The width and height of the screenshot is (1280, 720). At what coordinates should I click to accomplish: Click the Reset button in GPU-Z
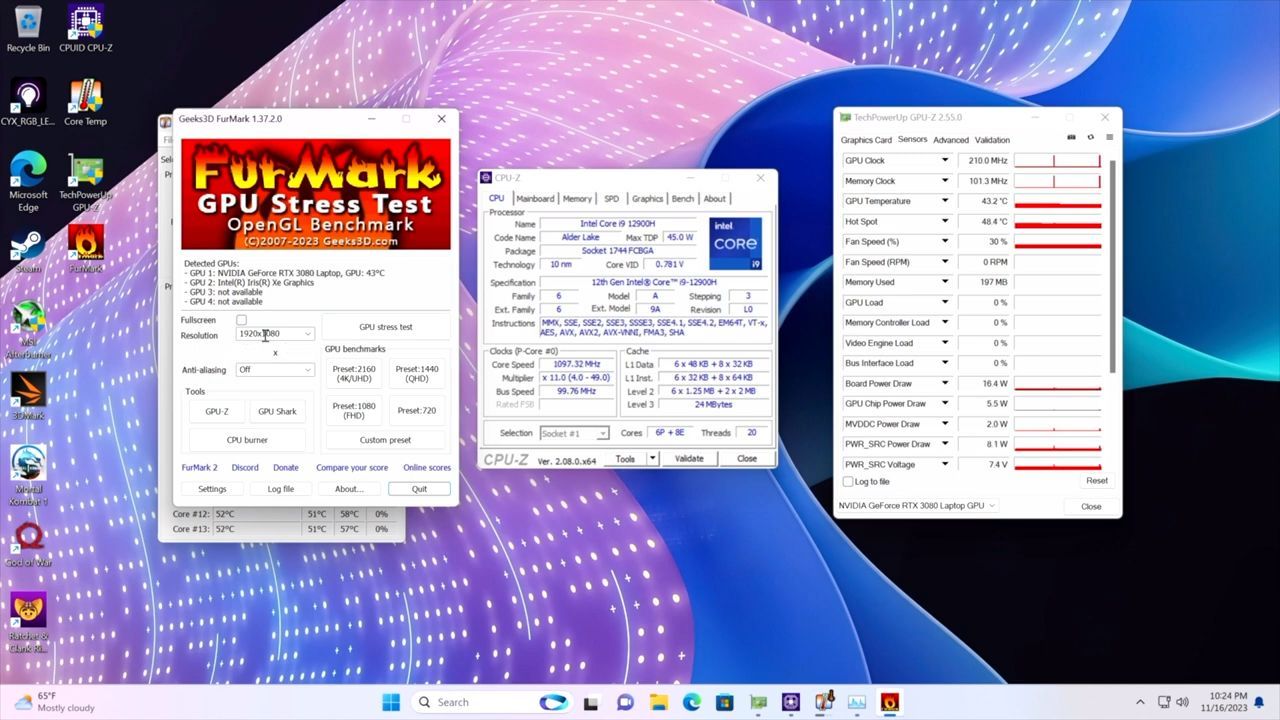tap(1097, 481)
